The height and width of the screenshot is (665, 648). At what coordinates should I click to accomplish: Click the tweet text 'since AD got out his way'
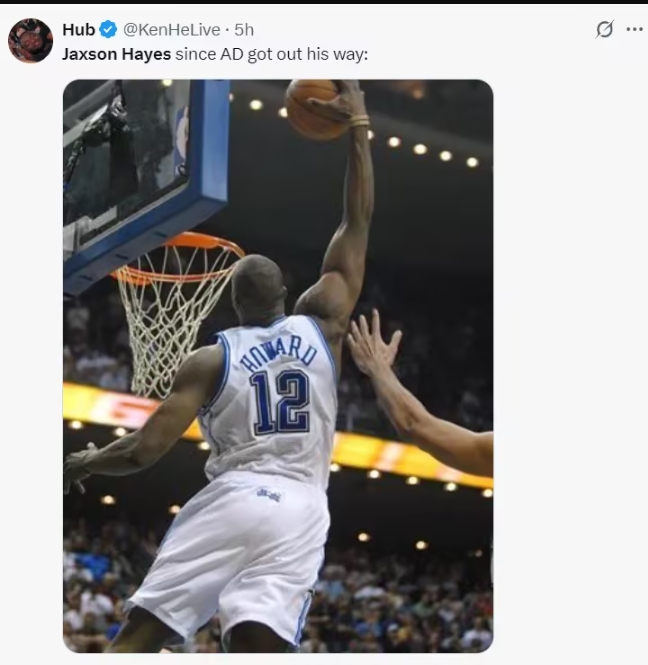[271, 53]
